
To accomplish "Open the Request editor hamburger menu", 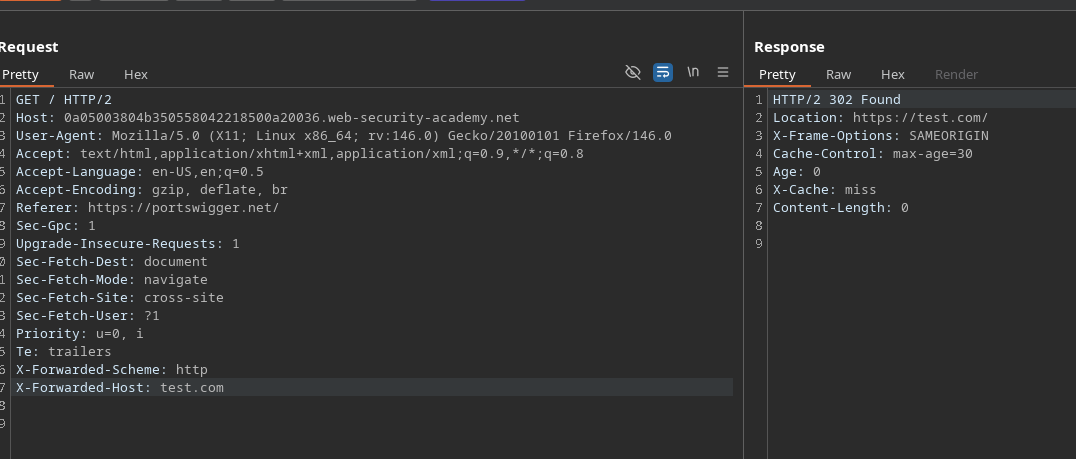I will (x=723, y=72).
